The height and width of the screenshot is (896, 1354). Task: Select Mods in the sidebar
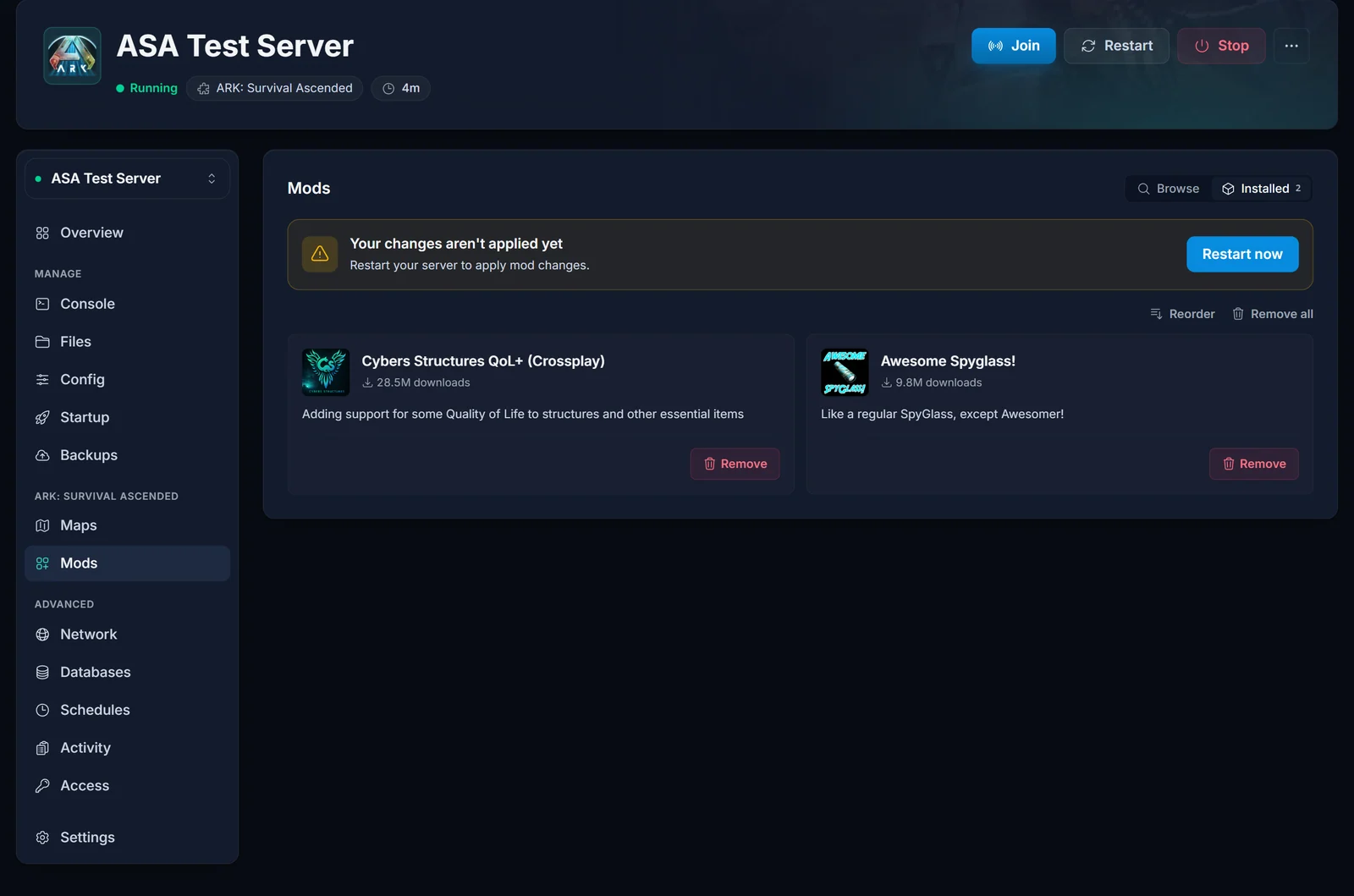click(127, 563)
